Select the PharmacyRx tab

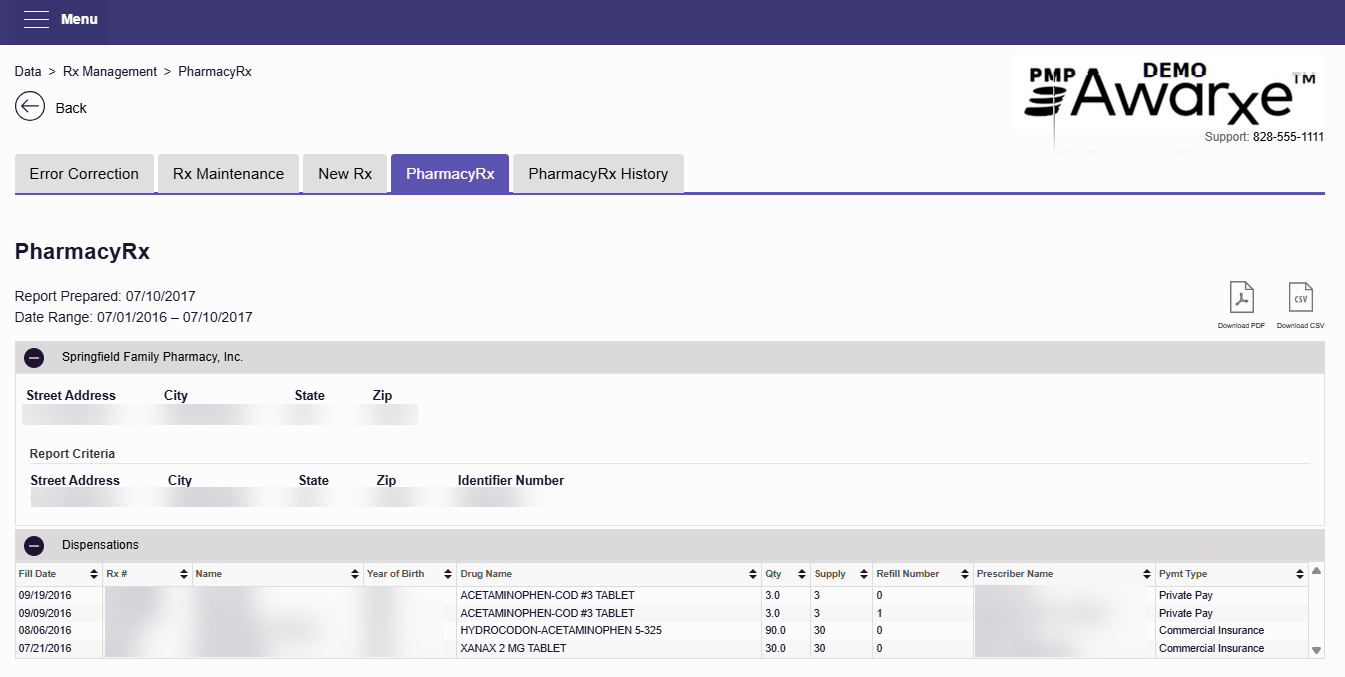pos(450,173)
